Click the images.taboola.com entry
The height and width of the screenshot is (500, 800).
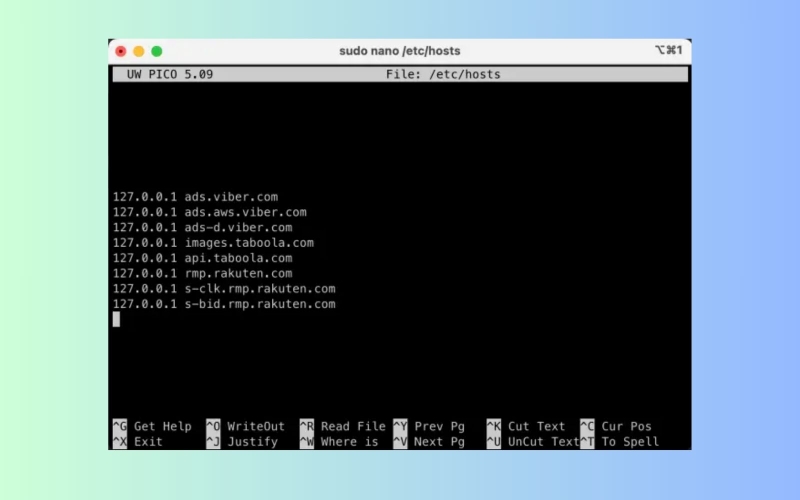coord(213,243)
